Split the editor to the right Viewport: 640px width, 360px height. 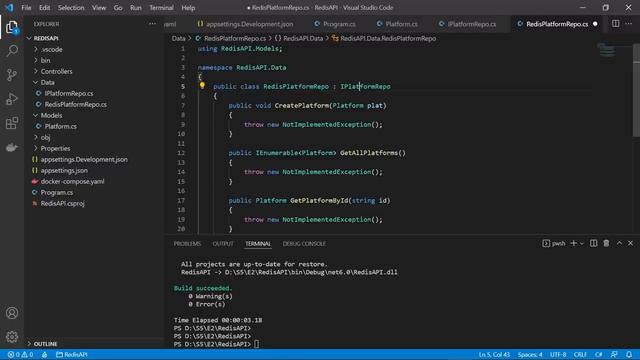(x=616, y=24)
